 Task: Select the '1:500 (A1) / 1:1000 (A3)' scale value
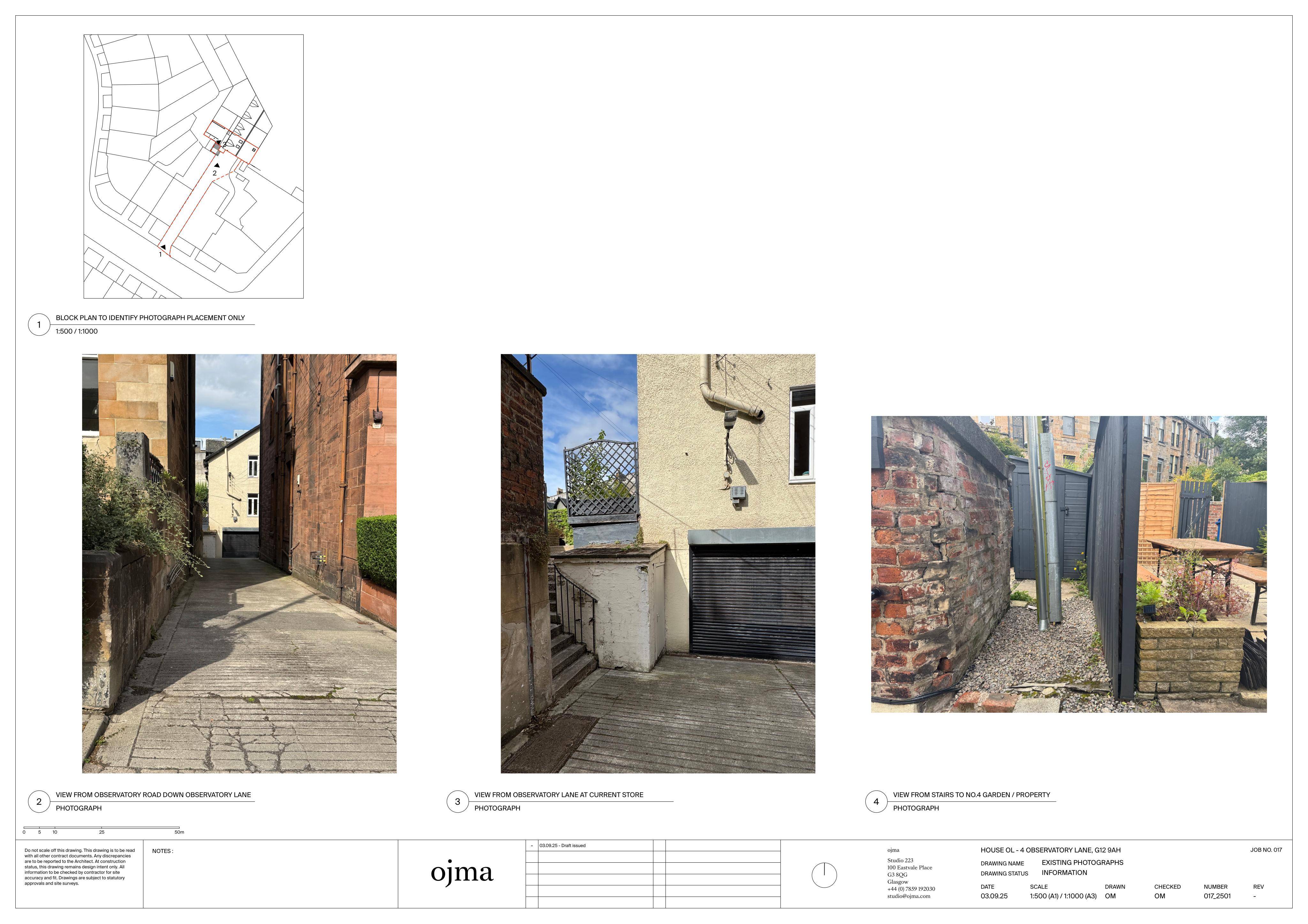point(1063,896)
